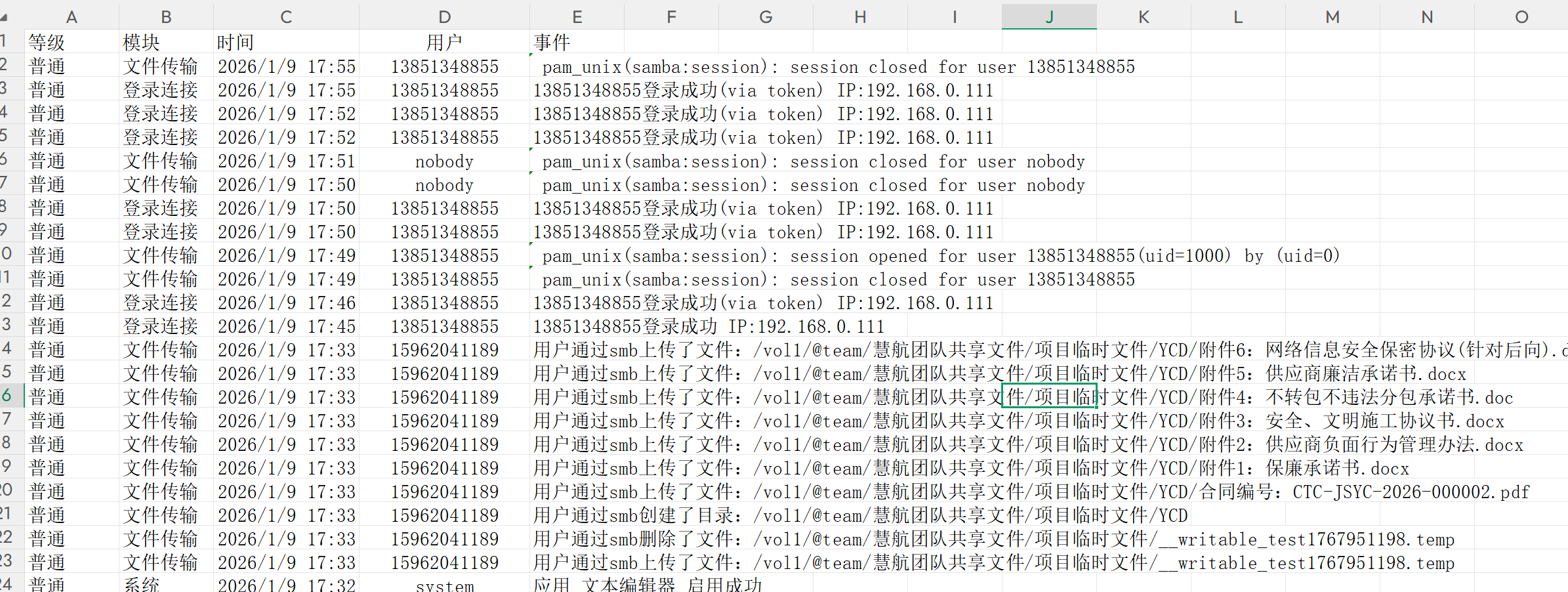Select the upload event for 附件2 供应商负面行为管理办法.docx

click(1028, 444)
